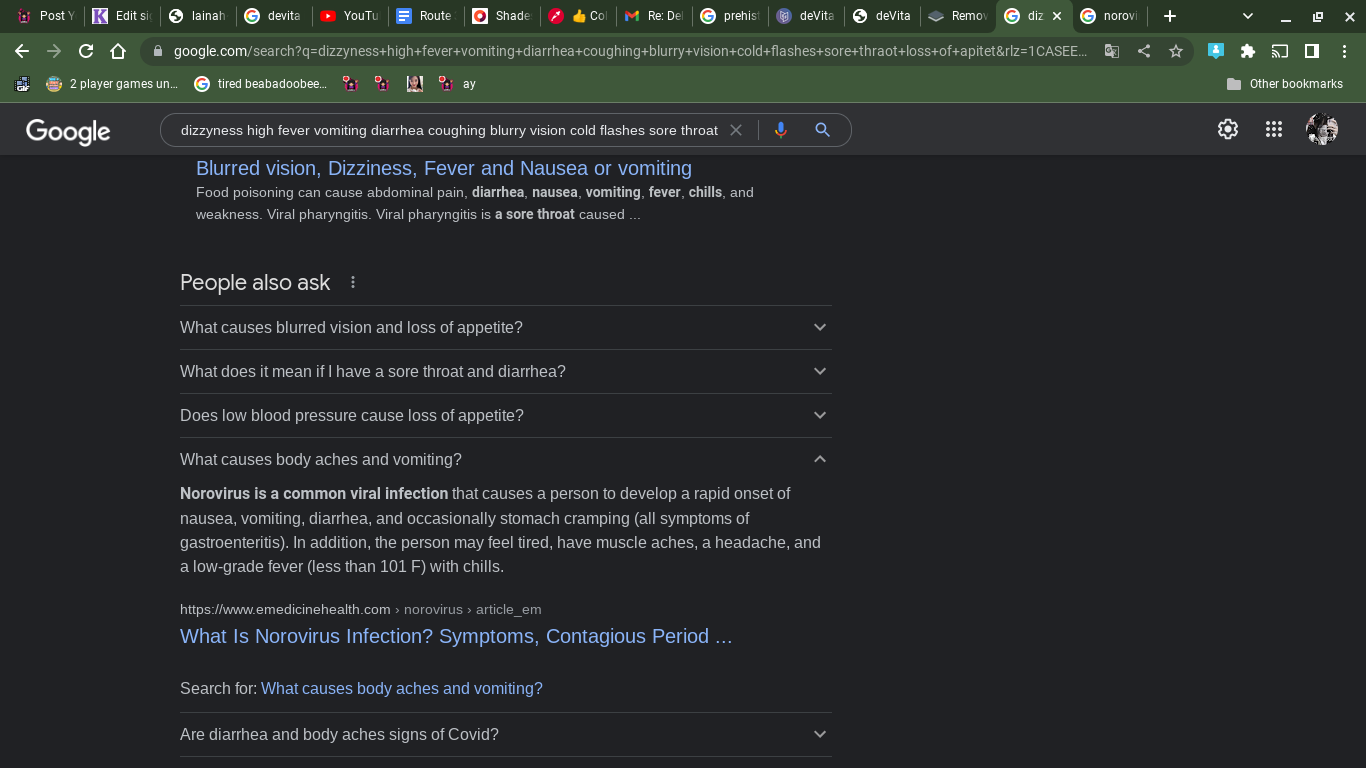Viewport: 1366px width, 768px height.
Task: Close the active 'diz' tab
Action: (1056, 16)
